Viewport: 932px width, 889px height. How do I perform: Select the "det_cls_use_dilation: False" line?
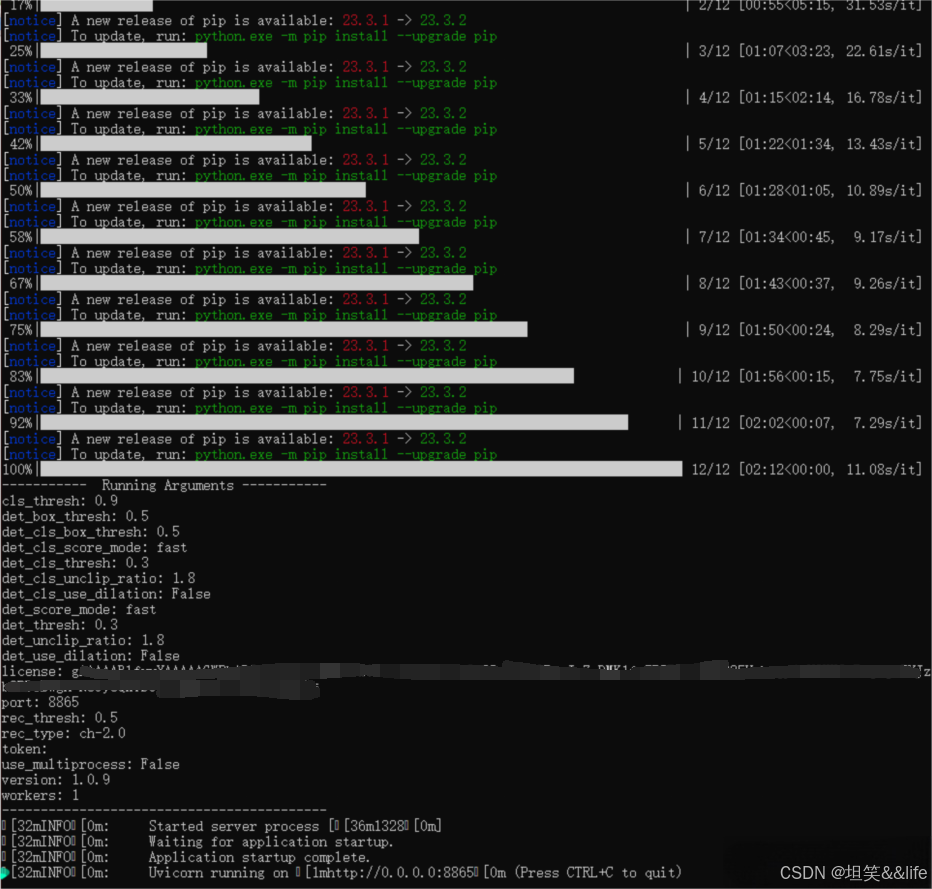[106, 594]
